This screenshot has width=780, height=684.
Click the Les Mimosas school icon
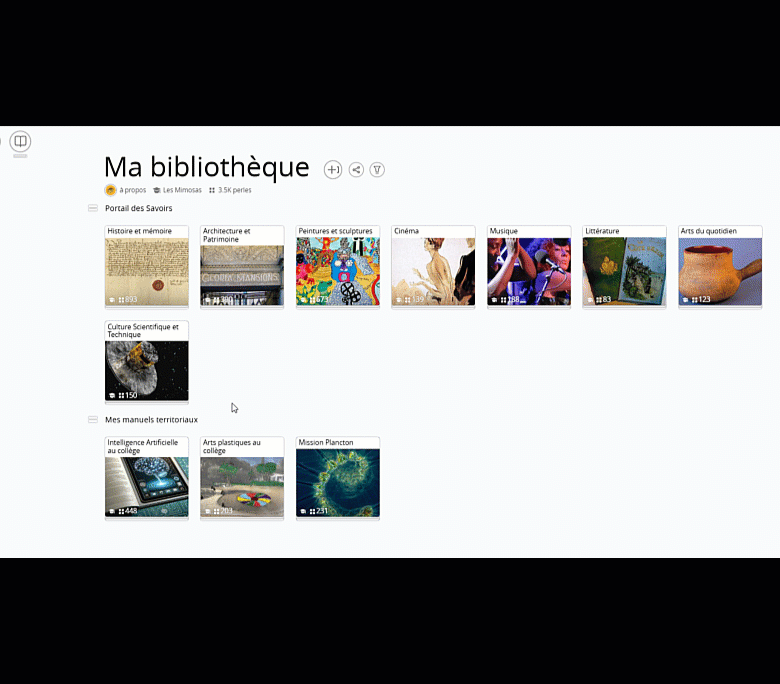[x=157, y=190]
